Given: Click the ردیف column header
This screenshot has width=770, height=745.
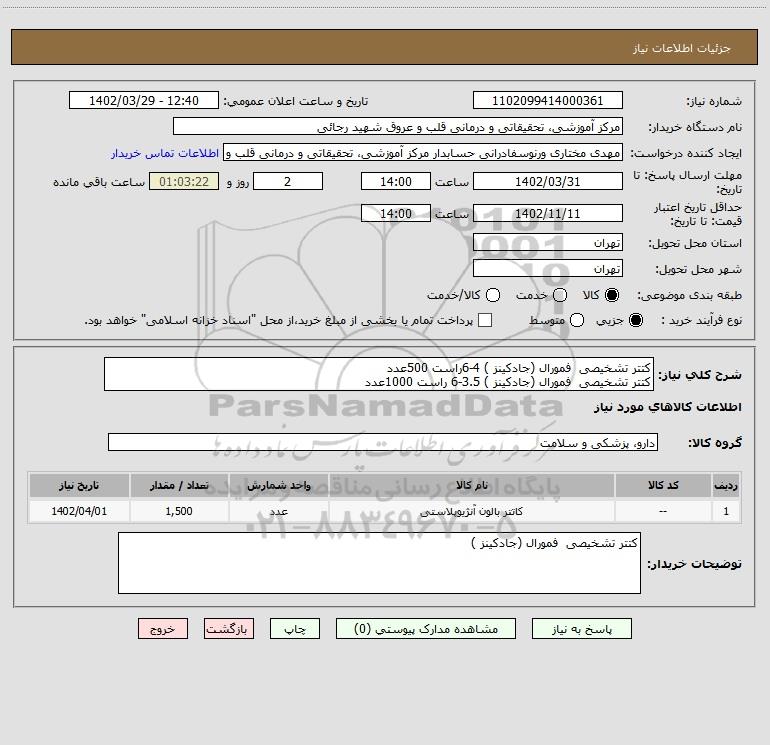Looking at the screenshot, I should 726,485.
